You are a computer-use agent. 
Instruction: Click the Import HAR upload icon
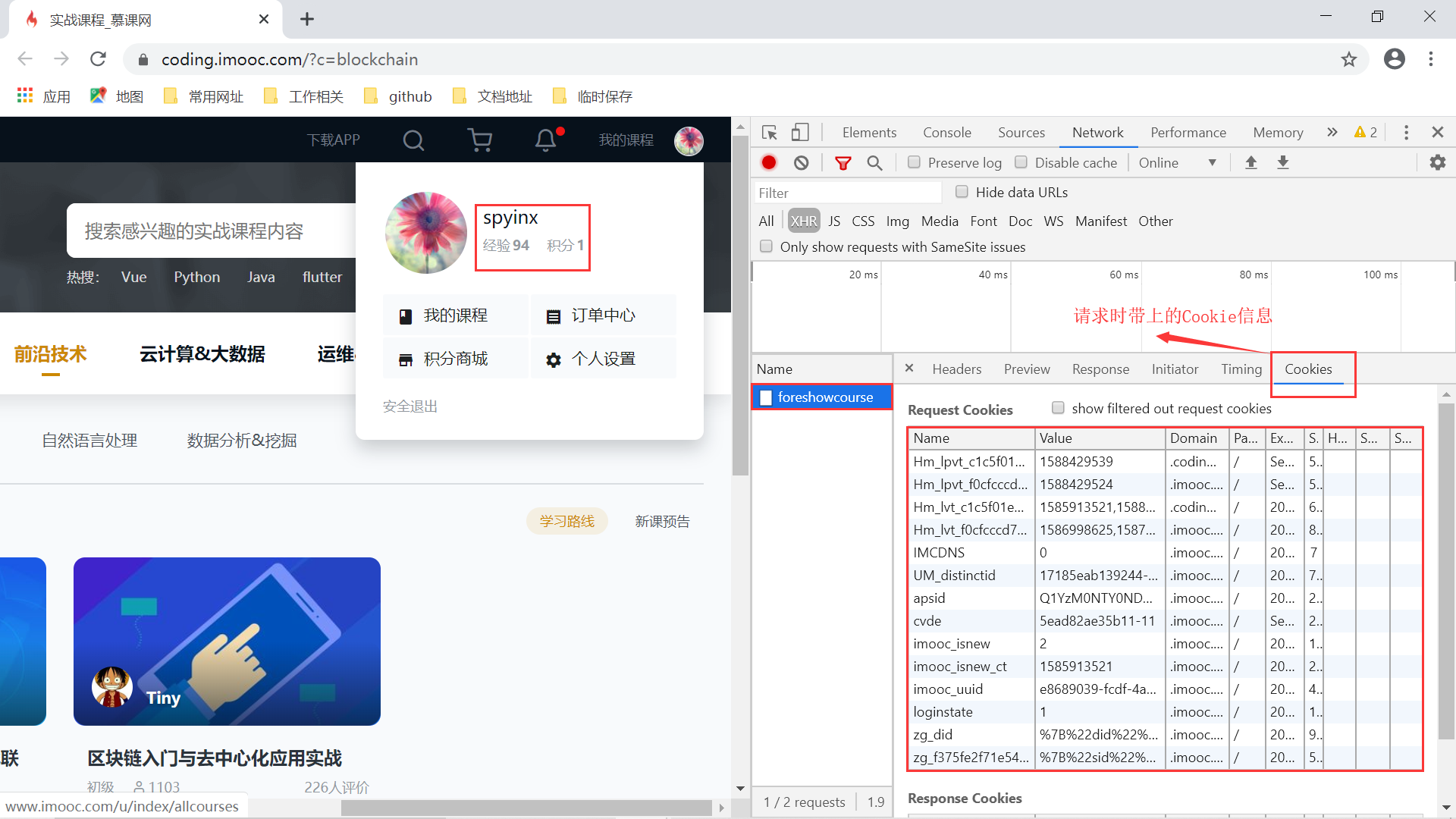pyautogui.click(x=1251, y=162)
